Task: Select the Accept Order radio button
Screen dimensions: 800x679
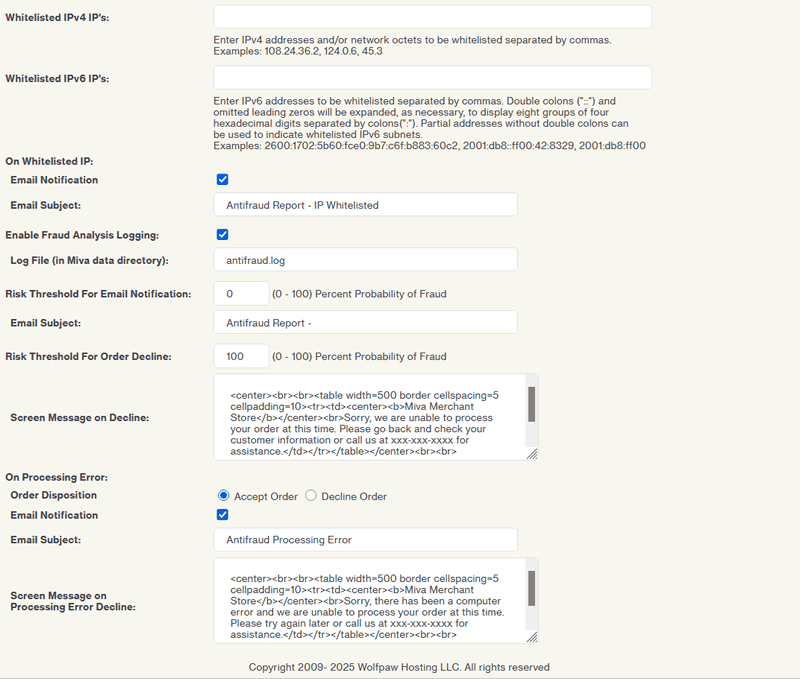Action: 225,496
